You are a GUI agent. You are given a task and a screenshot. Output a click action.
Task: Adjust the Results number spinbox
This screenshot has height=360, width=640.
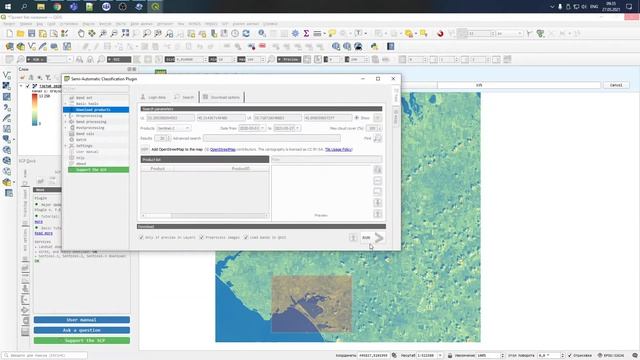tap(163, 138)
